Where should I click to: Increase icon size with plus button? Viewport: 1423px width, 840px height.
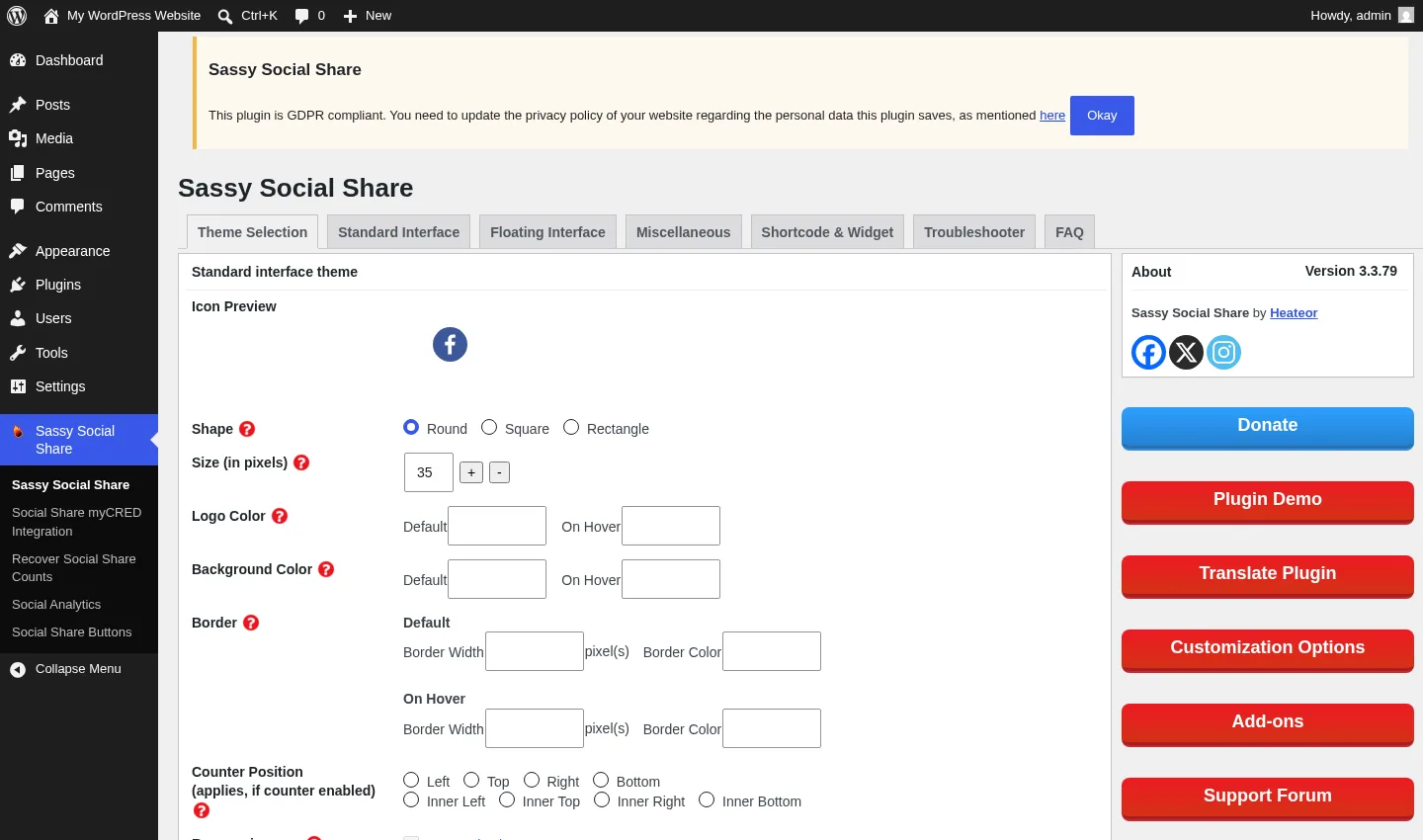(471, 472)
